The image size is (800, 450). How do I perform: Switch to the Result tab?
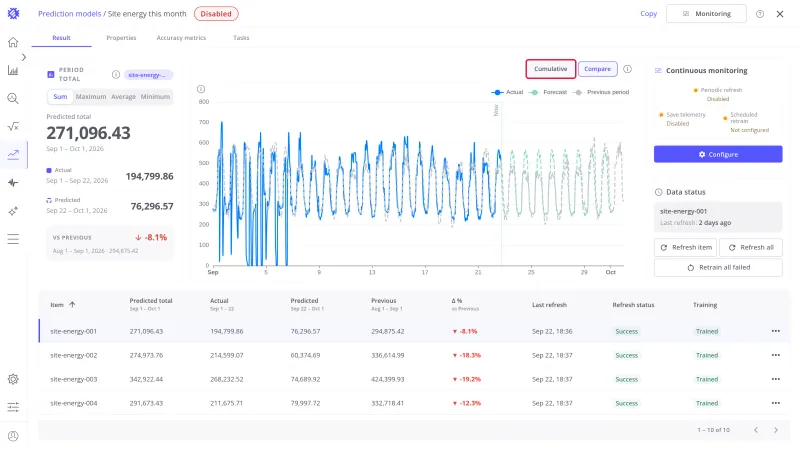click(61, 38)
